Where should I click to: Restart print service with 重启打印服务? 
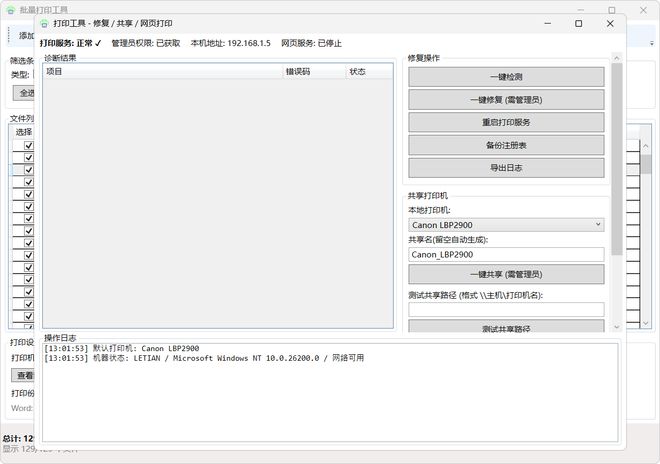506,123
